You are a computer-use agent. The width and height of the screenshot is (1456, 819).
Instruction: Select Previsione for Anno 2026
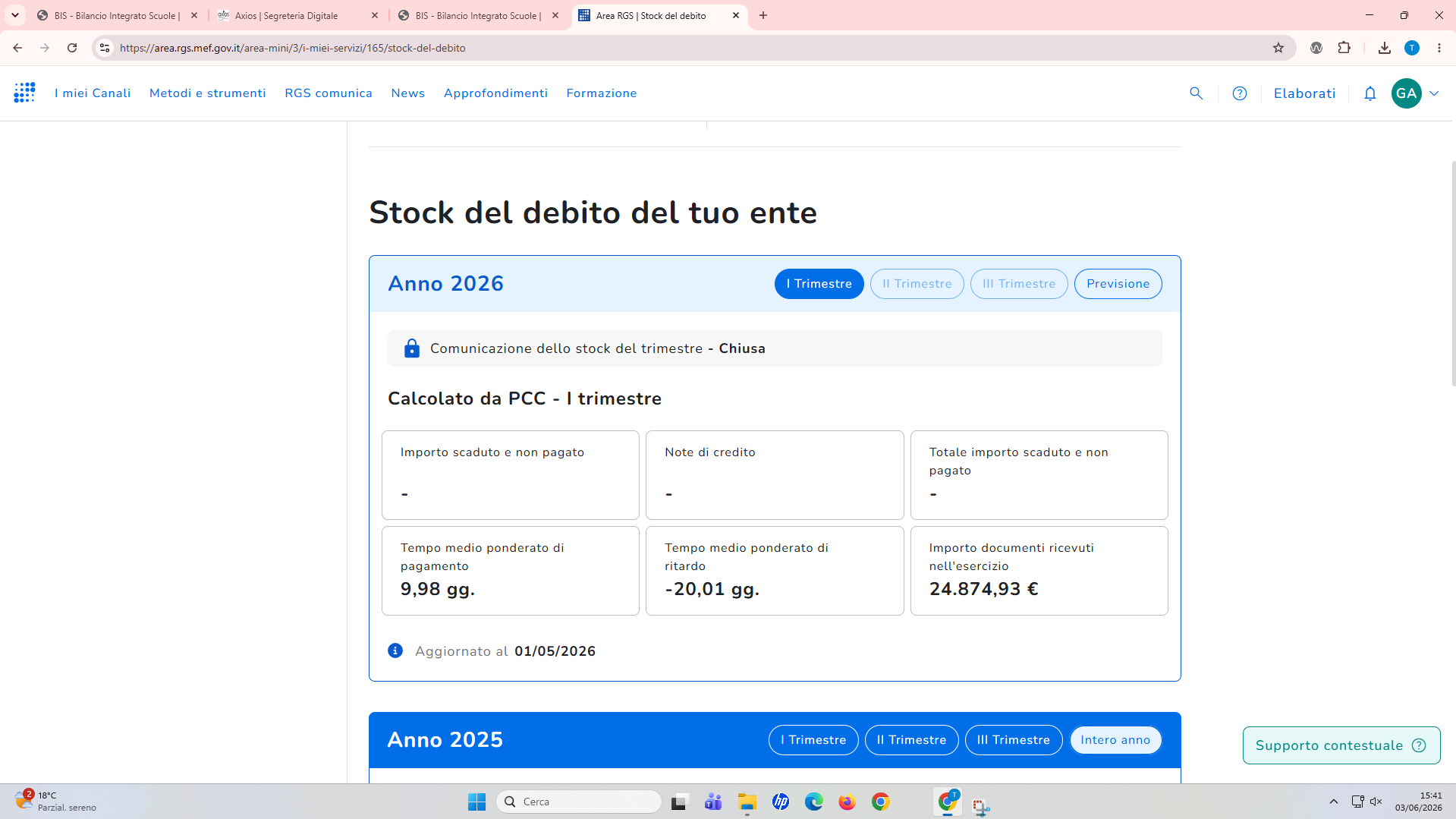pos(1118,284)
